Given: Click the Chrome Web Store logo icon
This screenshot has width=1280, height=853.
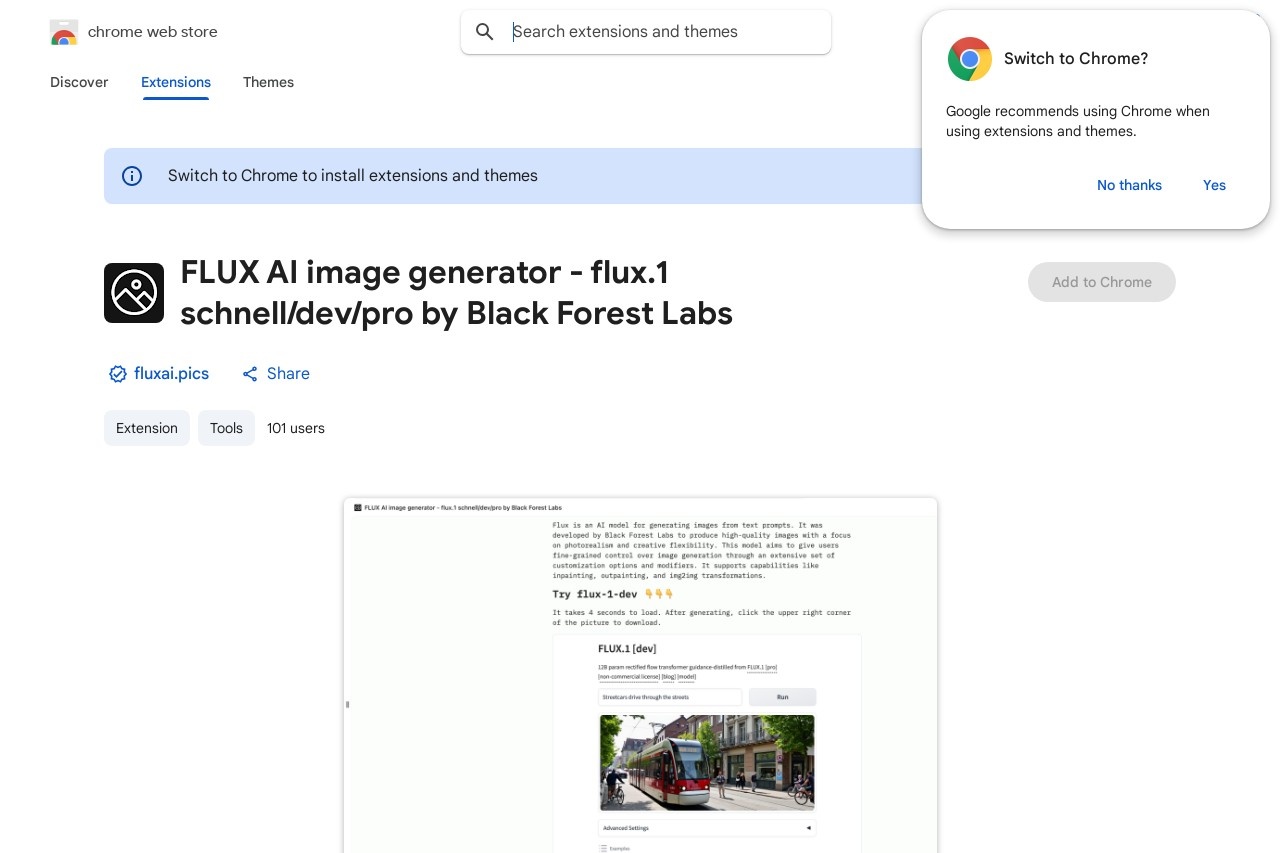Looking at the screenshot, I should (x=64, y=32).
